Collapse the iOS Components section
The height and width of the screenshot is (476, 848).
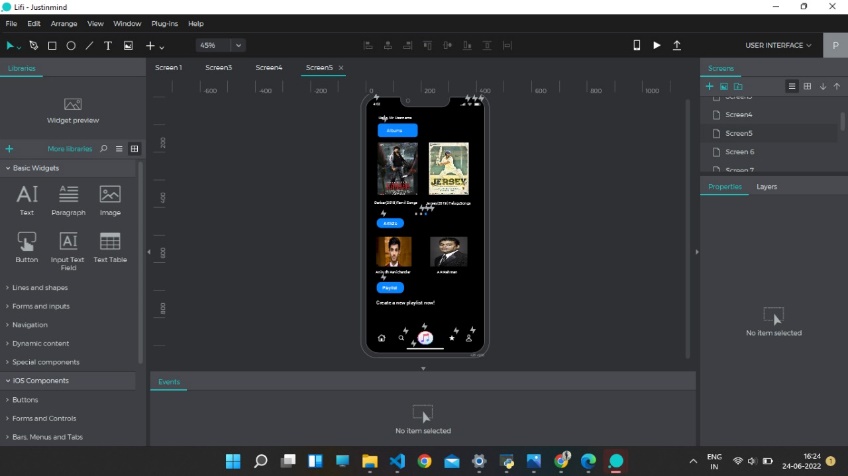point(68,381)
